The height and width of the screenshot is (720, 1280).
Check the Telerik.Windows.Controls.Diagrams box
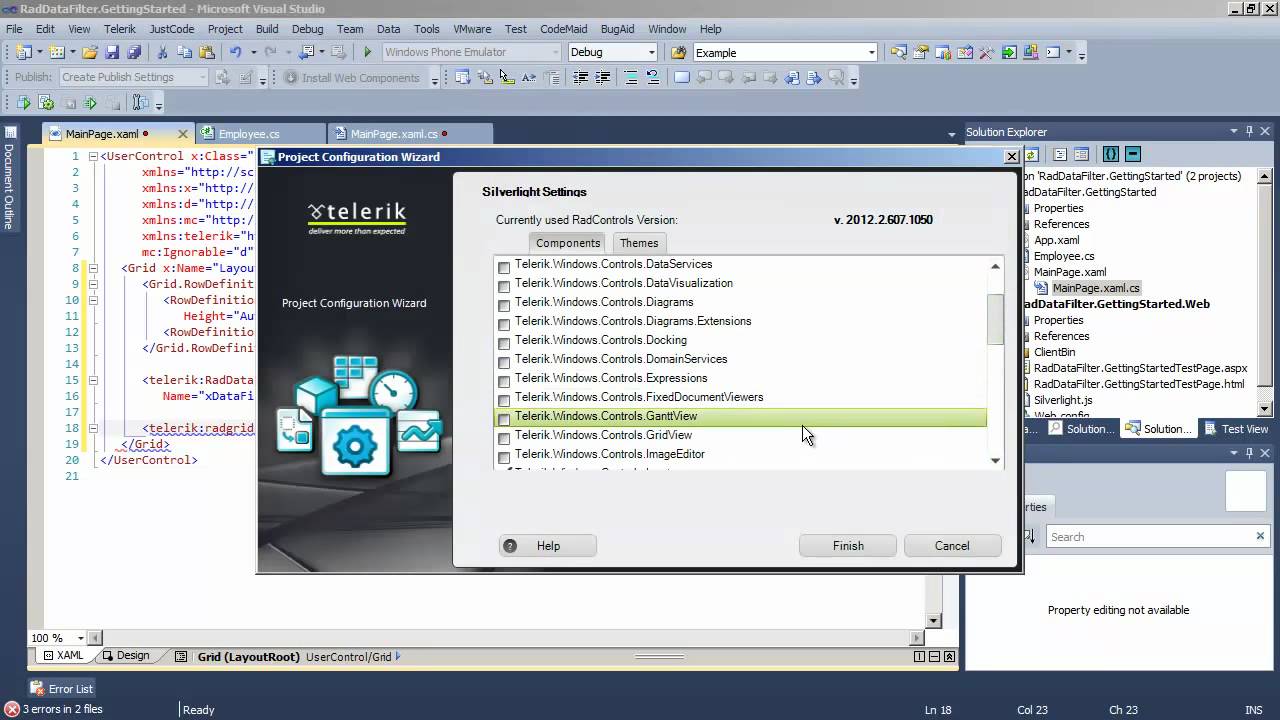point(504,304)
